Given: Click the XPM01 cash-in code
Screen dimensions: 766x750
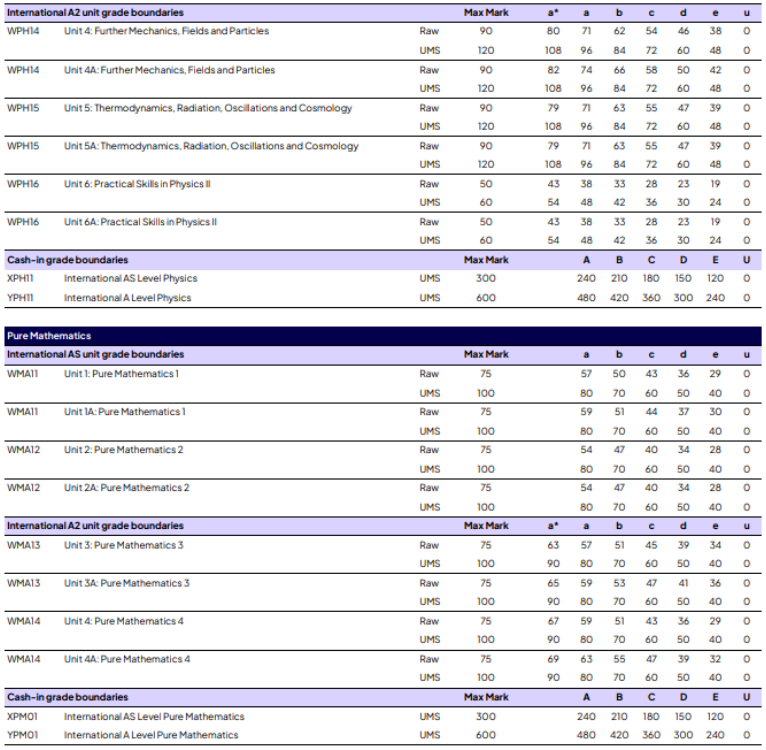Looking at the screenshot, I should 24,717.
